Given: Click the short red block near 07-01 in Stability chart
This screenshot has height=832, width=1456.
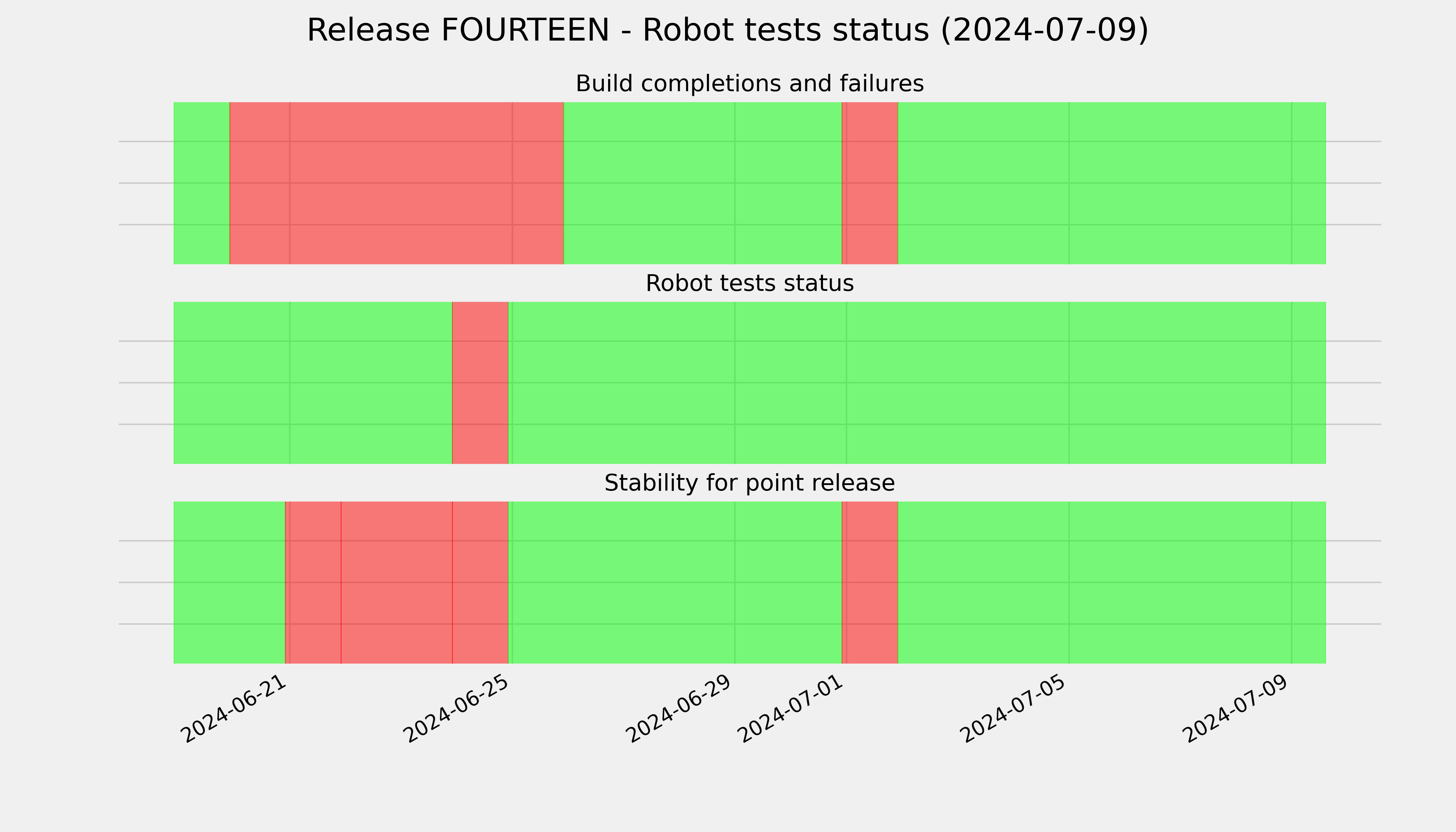Looking at the screenshot, I should [870, 582].
